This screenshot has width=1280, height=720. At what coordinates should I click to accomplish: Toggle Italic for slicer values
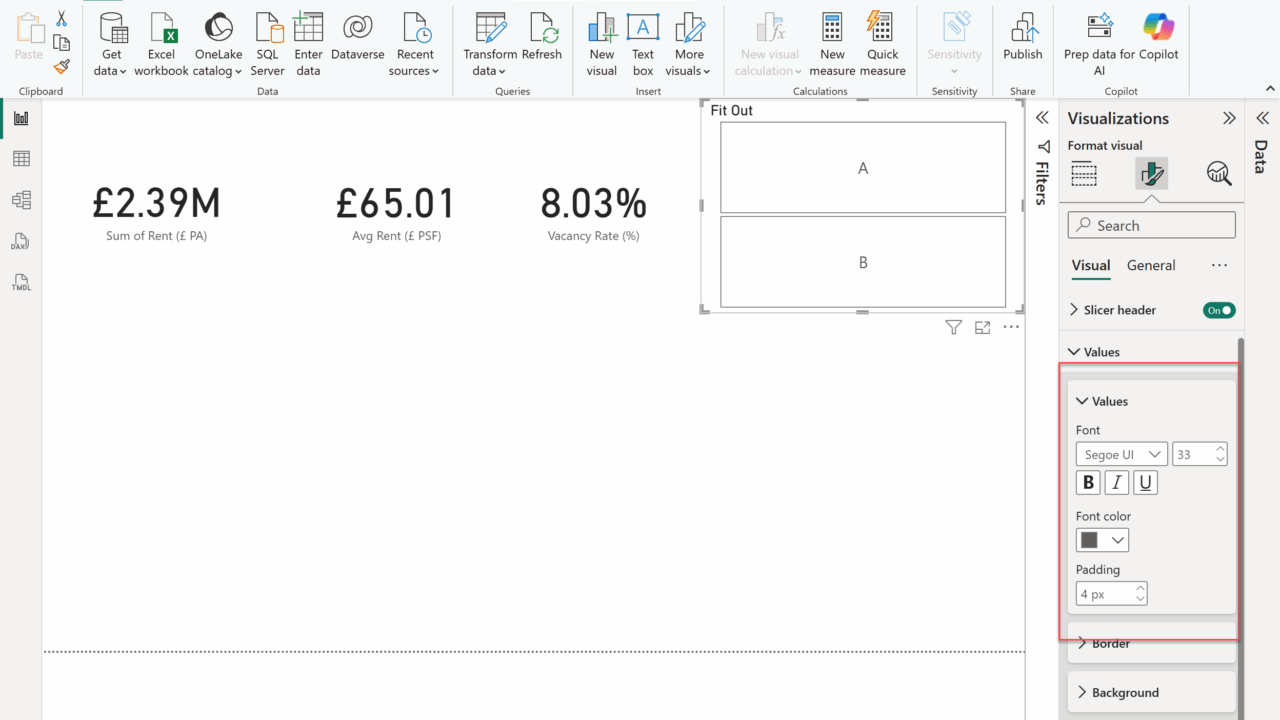click(1117, 483)
